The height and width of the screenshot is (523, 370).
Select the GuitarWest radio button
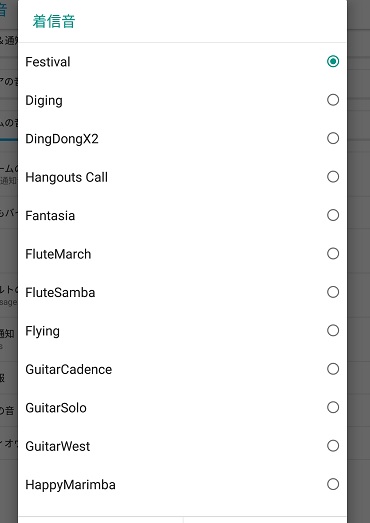[x=333, y=446]
